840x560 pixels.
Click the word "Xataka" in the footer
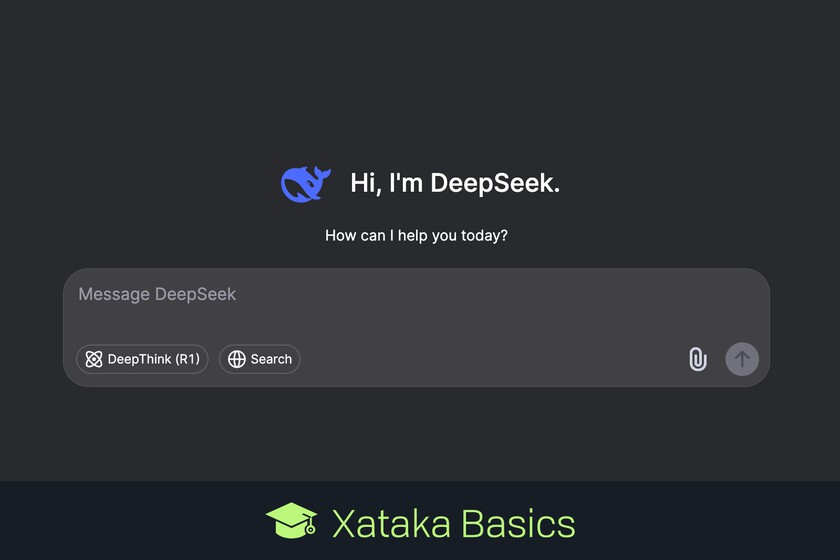[x=390, y=523]
